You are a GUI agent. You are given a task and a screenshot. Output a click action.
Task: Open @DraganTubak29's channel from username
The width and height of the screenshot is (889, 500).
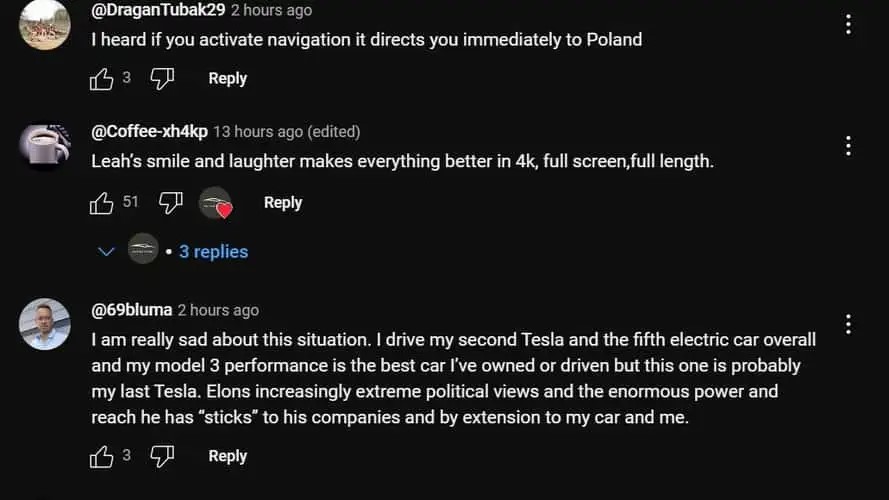click(x=158, y=10)
